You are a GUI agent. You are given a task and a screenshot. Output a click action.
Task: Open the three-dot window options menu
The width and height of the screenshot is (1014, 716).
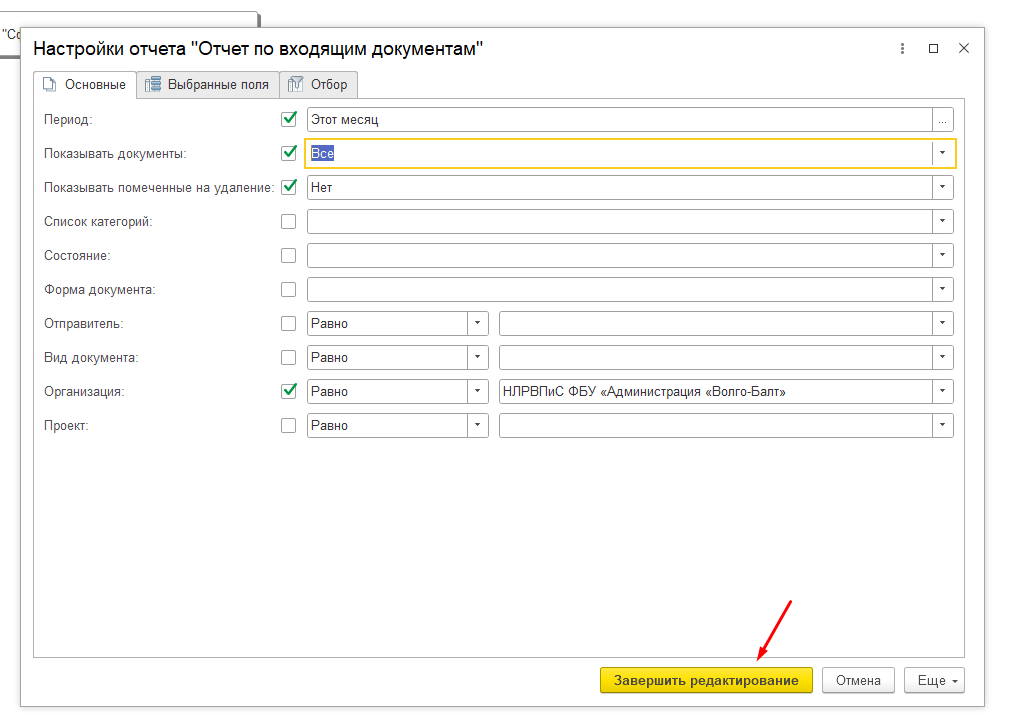tap(902, 48)
